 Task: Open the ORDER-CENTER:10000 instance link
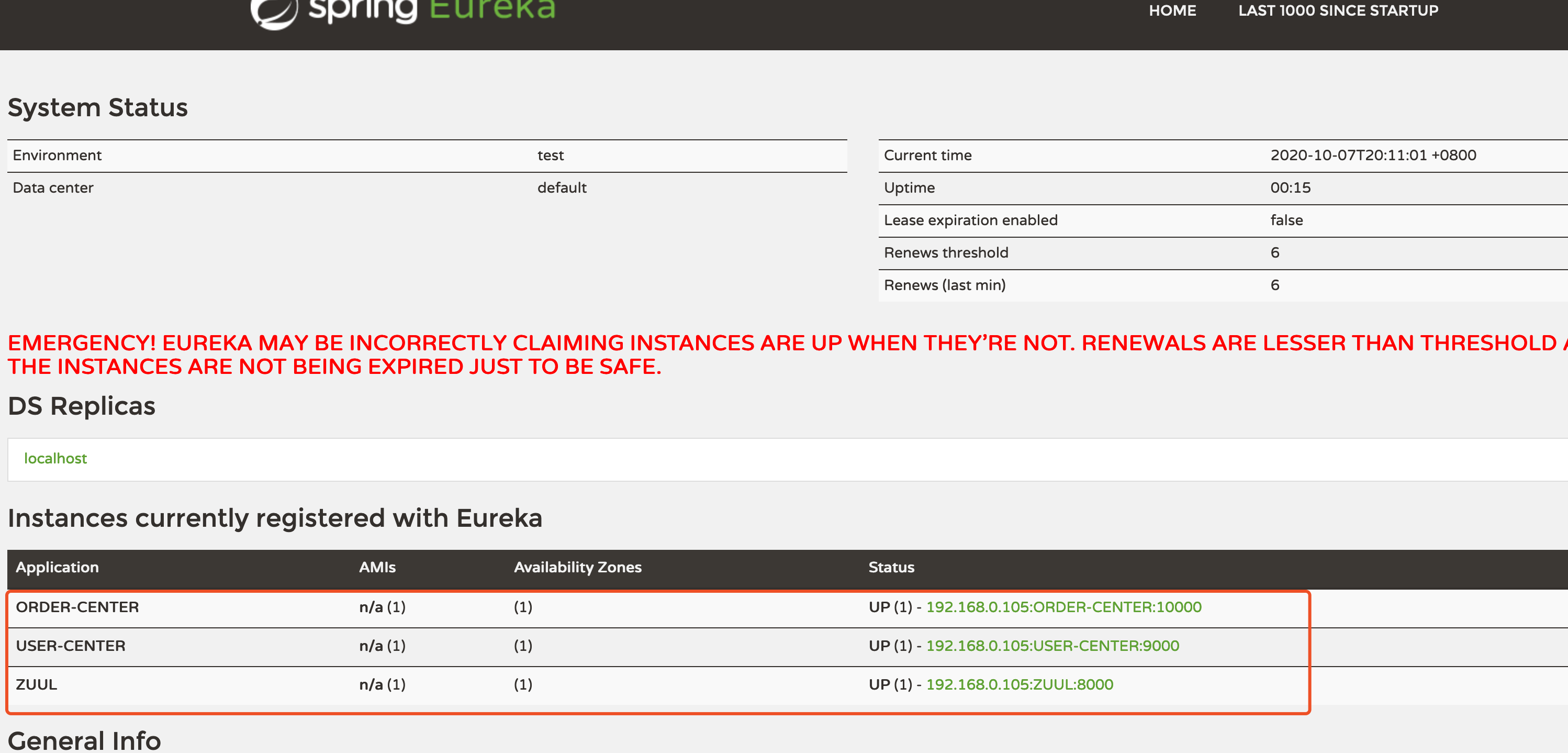click(1063, 607)
